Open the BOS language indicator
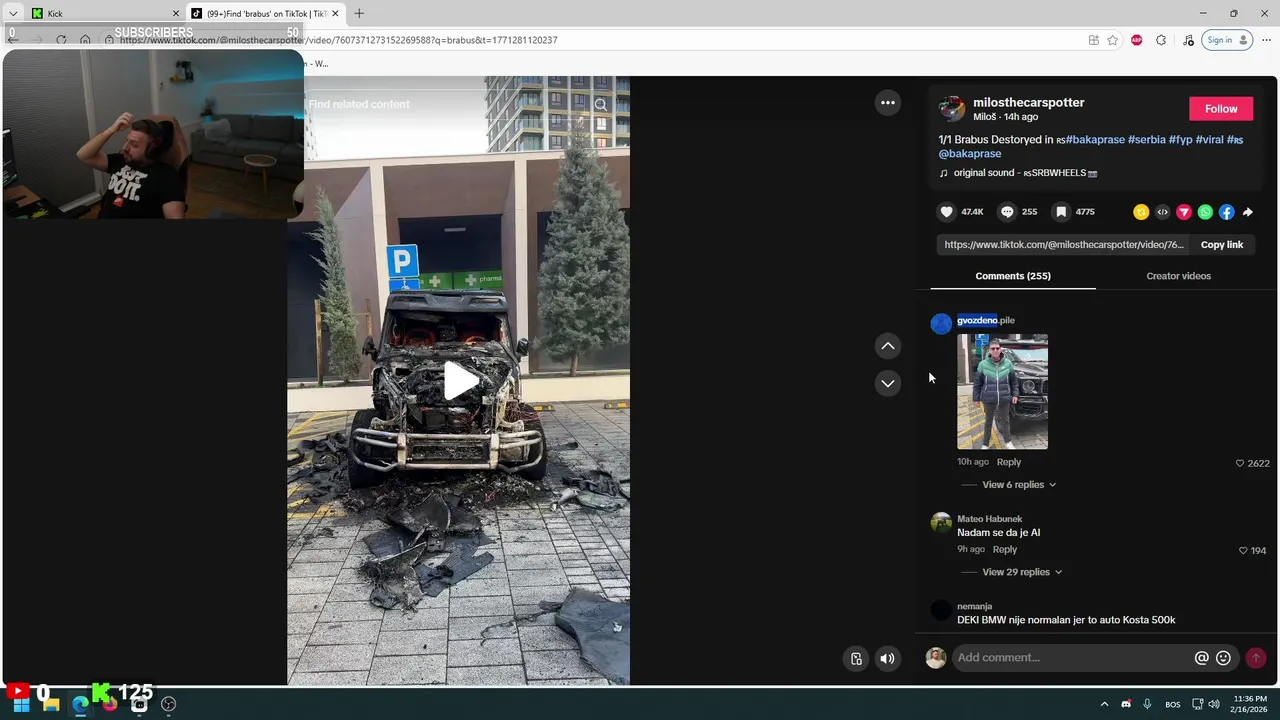This screenshot has width=1280, height=720. click(1173, 704)
